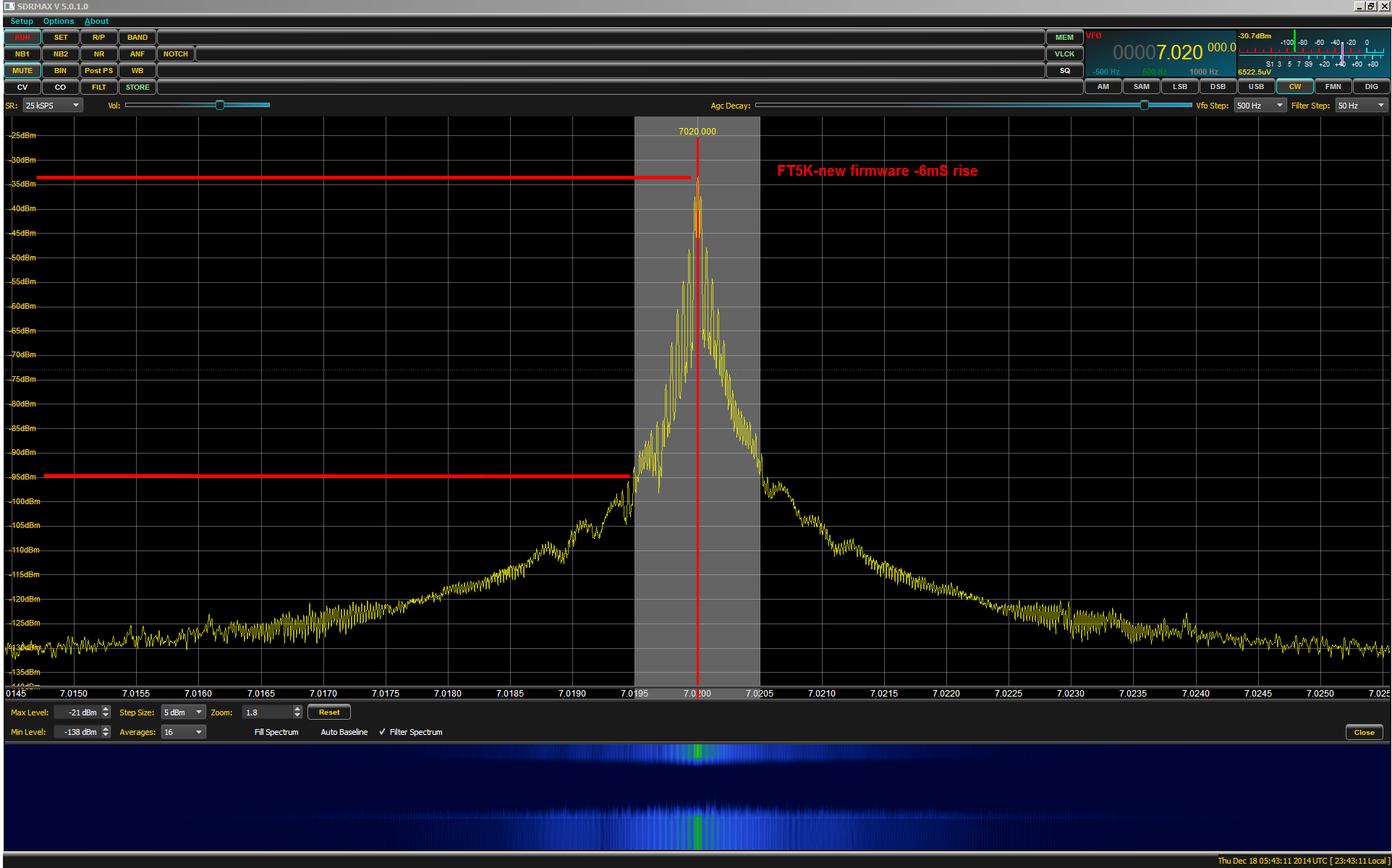The image size is (1392, 868).
Task: Open the SR sample rate dropdown
Action: 54,106
